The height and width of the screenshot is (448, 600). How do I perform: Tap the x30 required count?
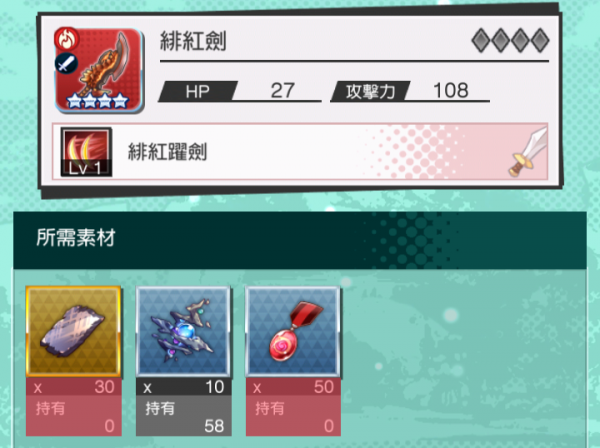(x=73, y=387)
